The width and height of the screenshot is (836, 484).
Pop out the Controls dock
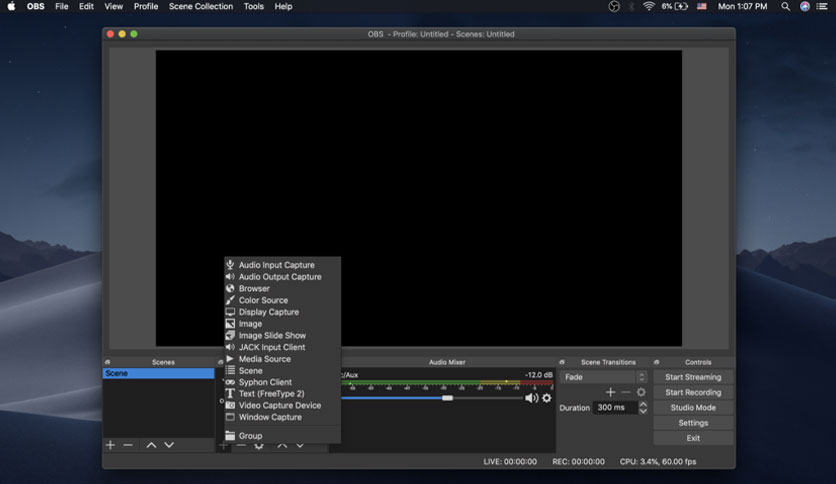[x=656, y=362]
